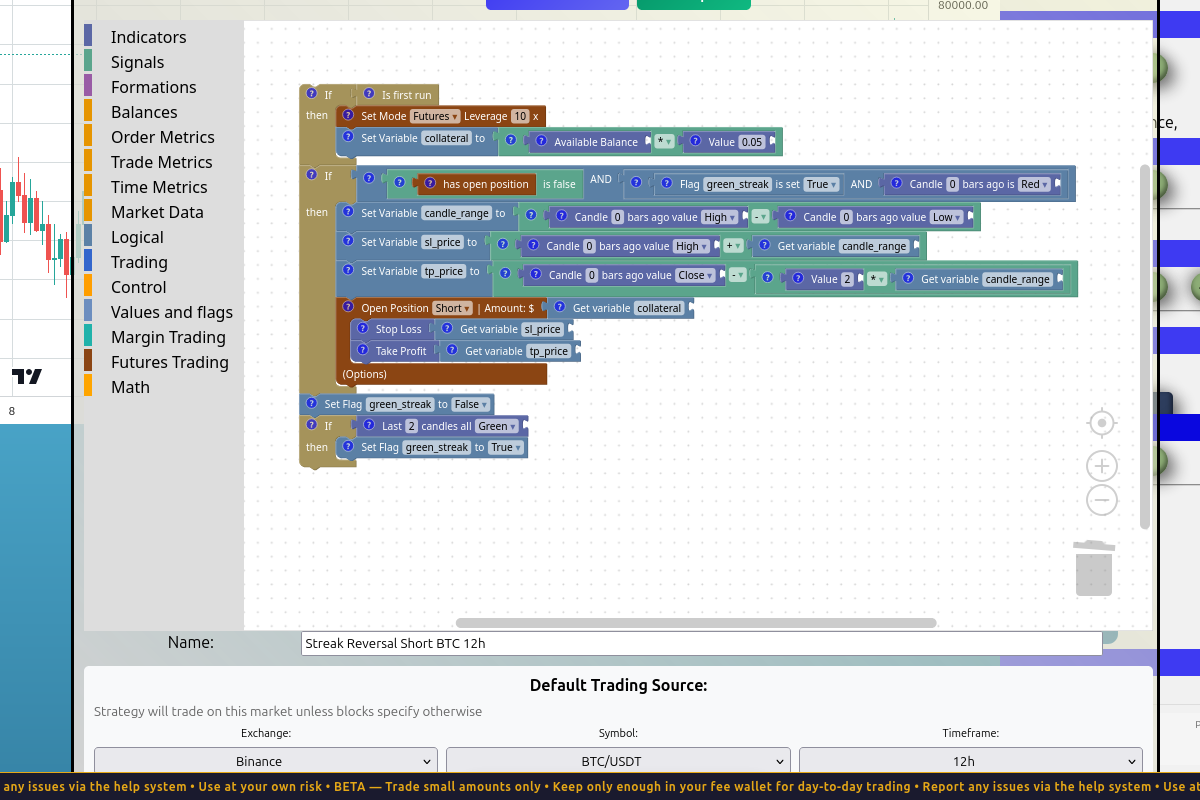Click the (Options) bar of Open Position
This screenshot has height=800, width=1200.
(441, 374)
